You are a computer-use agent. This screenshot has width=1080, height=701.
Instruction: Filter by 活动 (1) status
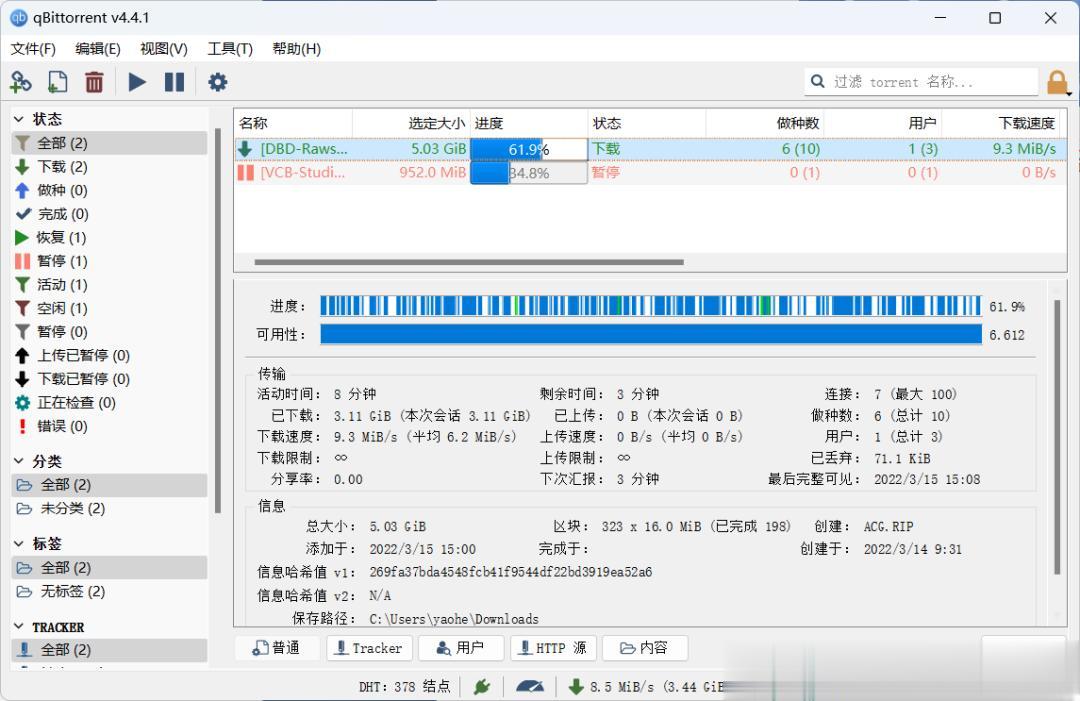click(110, 284)
